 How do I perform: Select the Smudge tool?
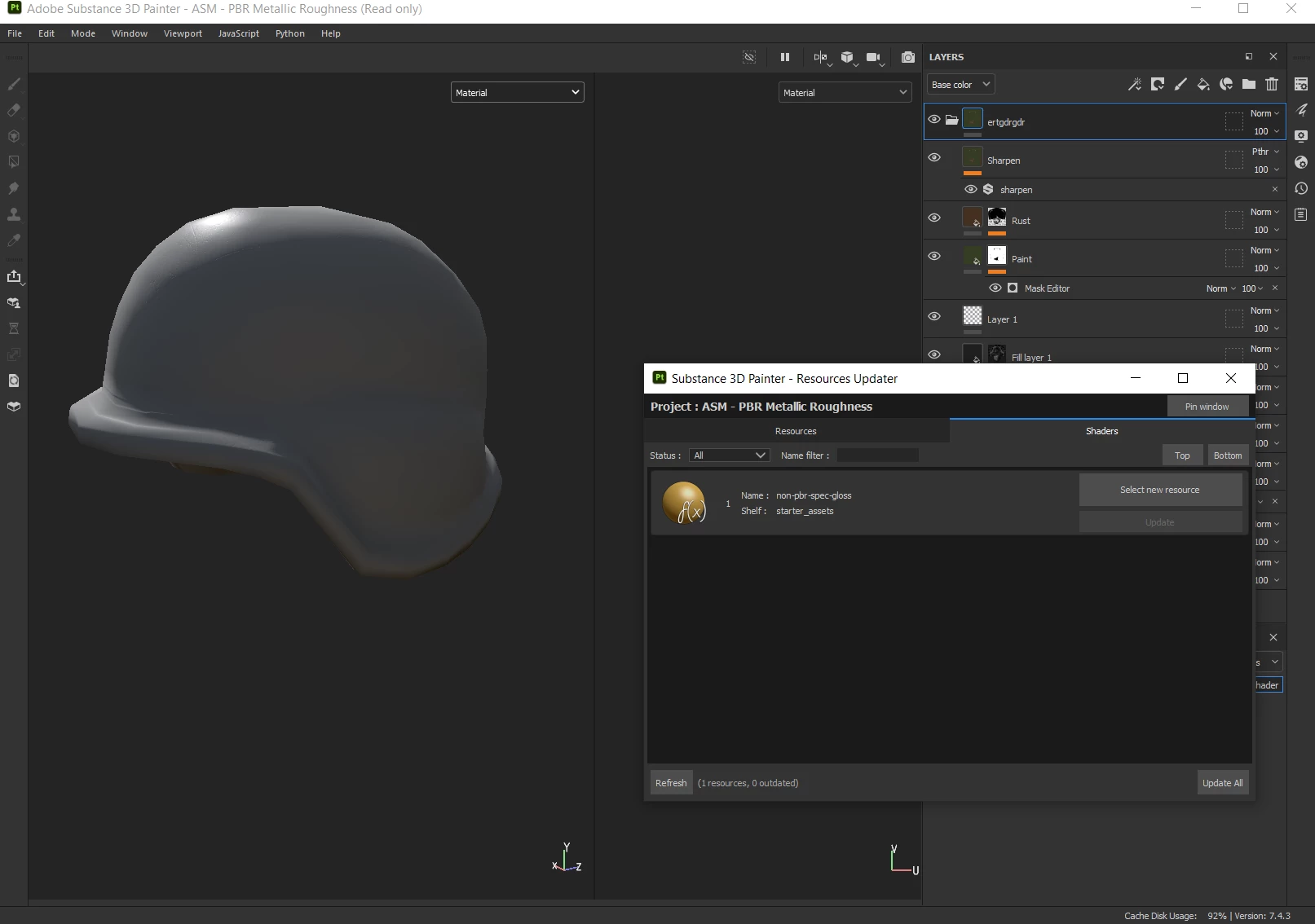[14, 188]
